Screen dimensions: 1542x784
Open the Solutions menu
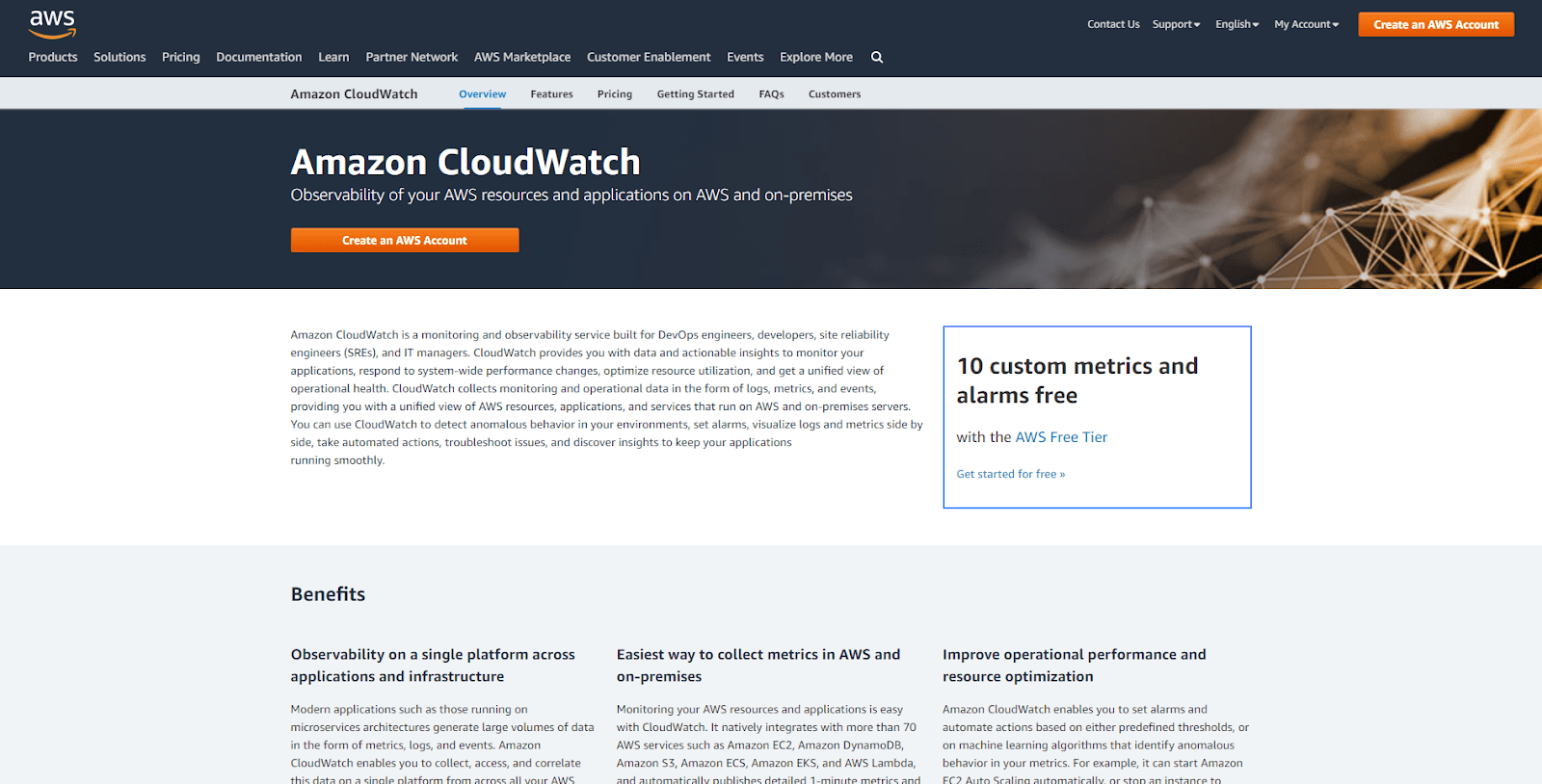coord(120,57)
